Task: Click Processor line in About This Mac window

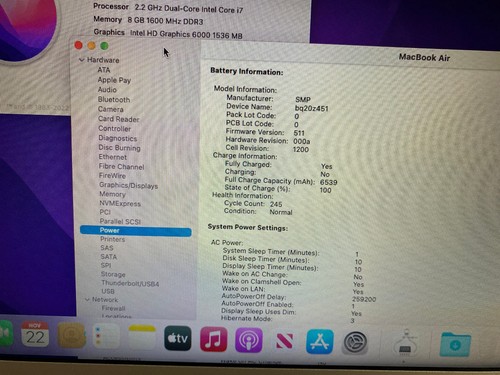Action: (x=168, y=8)
